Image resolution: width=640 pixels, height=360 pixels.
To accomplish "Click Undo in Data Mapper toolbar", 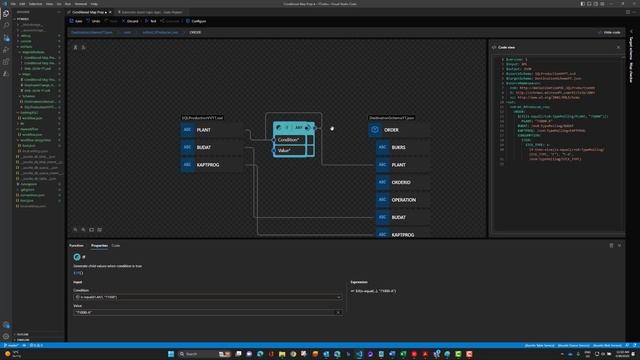I will point(93,21).
